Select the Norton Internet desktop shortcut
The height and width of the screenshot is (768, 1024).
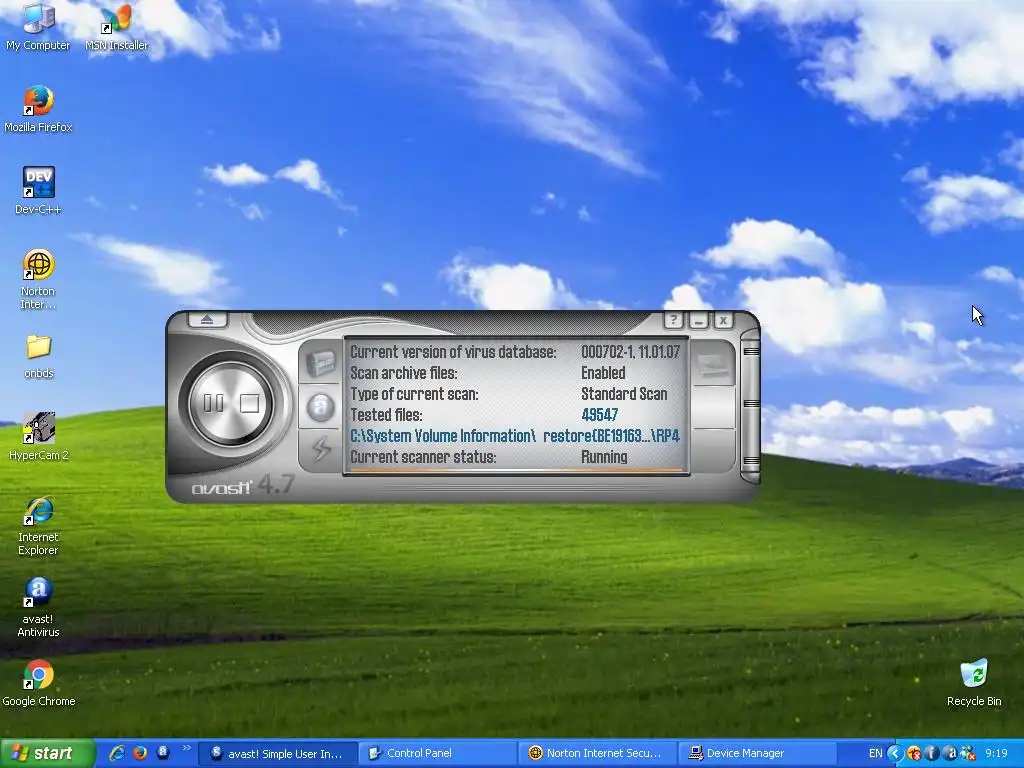(x=38, y=280)
